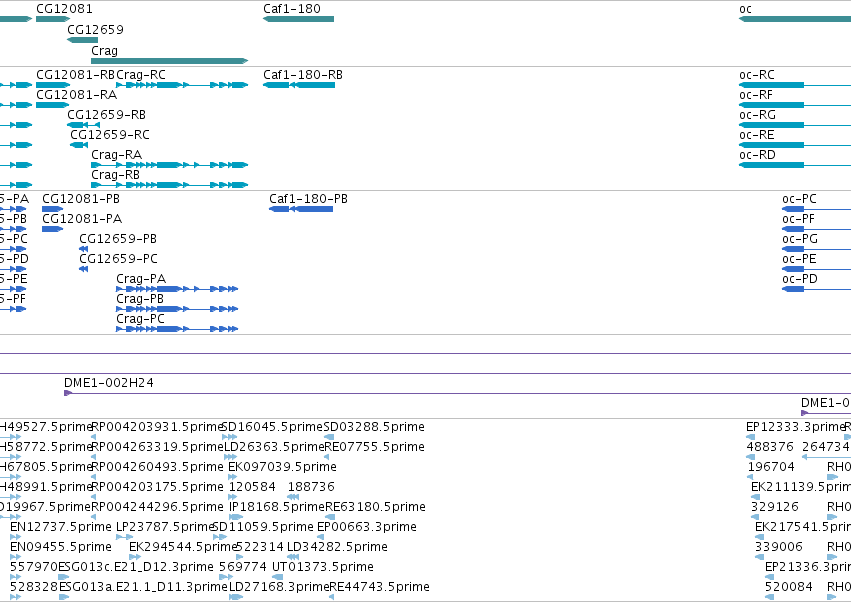851x602 pixels.
Task: Click the 329126 EST label
Action: click(774, 507)
